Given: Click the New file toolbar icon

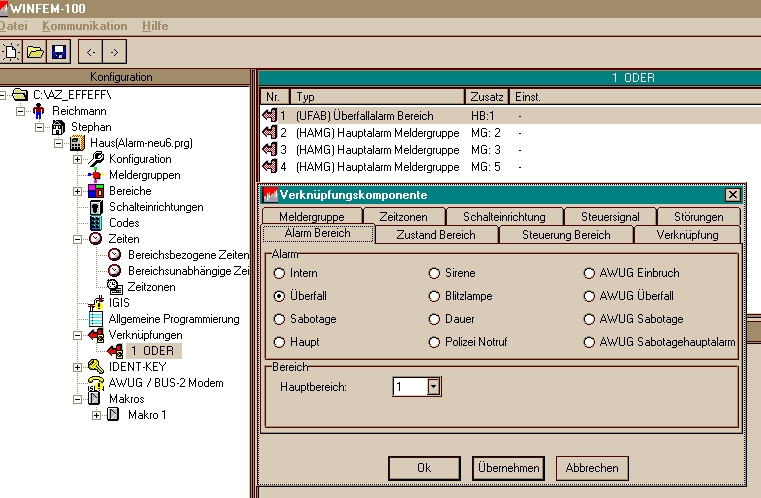Looking at the screenshot, I should click(x=13, y=51).
